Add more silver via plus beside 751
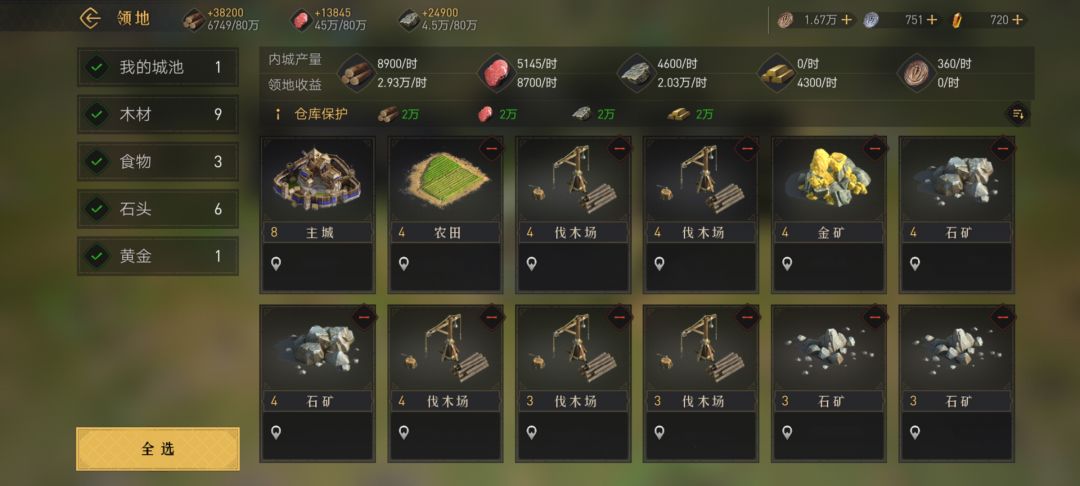 [931, 20]
